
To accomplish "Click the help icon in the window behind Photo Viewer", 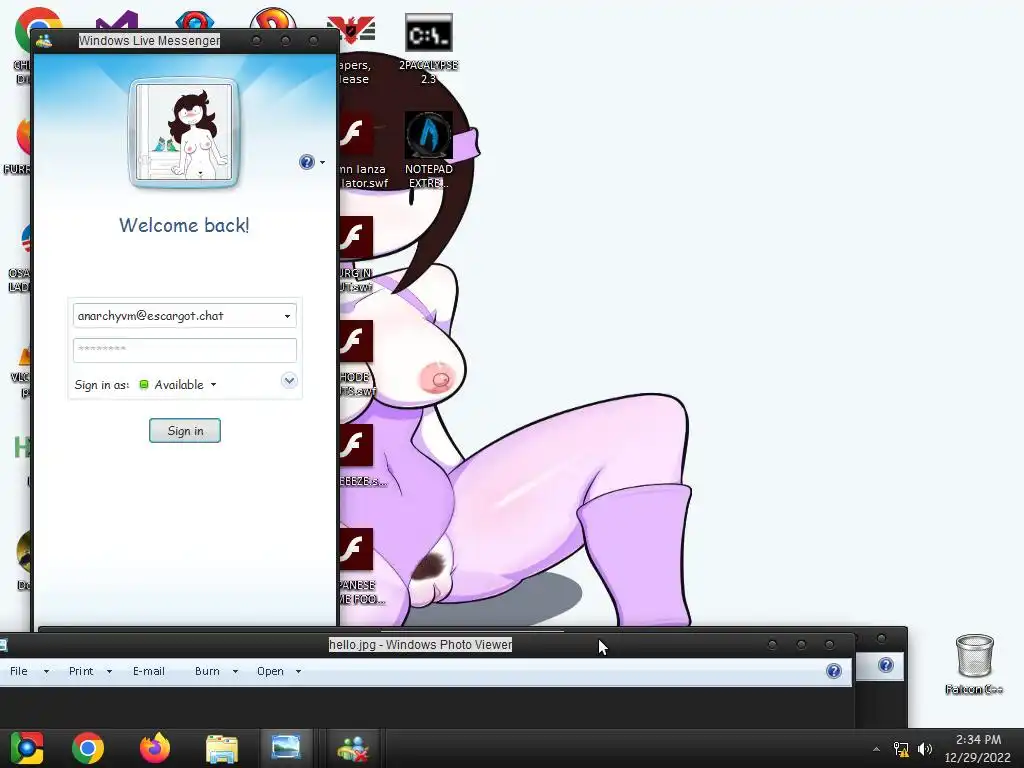I will coord(886,665).
